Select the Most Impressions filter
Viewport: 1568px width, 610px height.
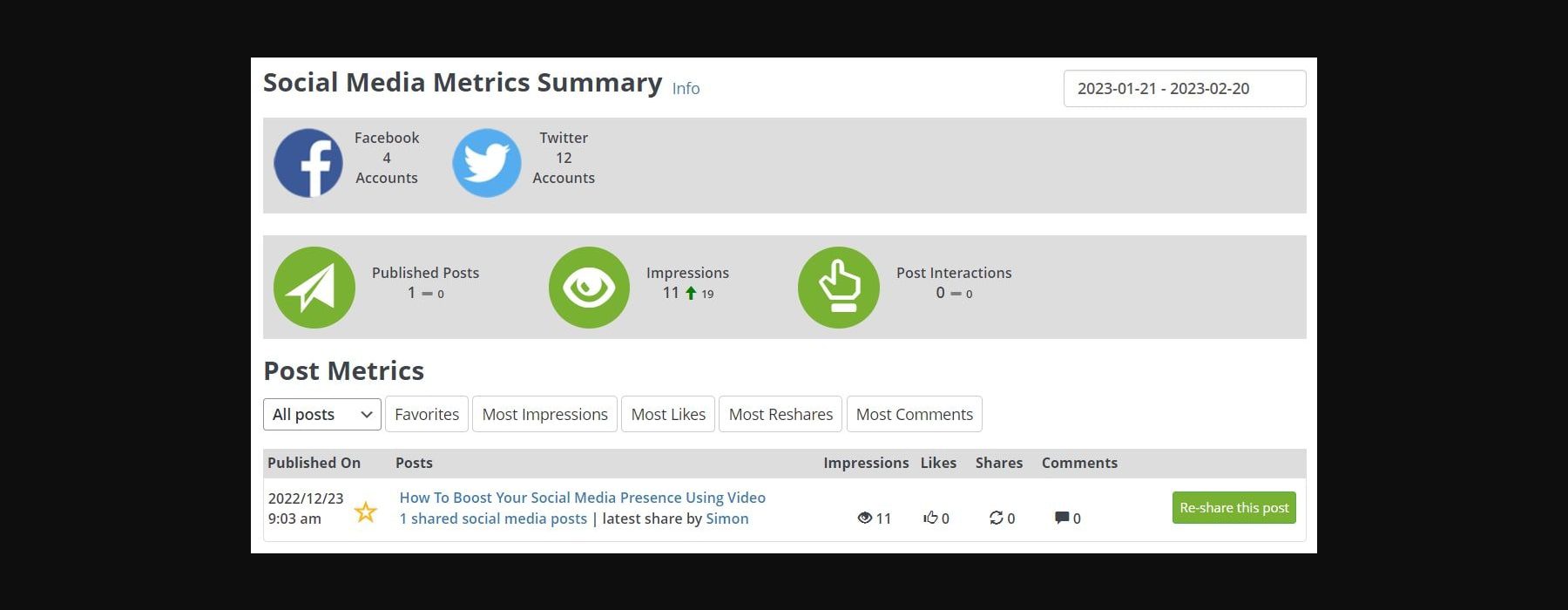tap(544, 414)
